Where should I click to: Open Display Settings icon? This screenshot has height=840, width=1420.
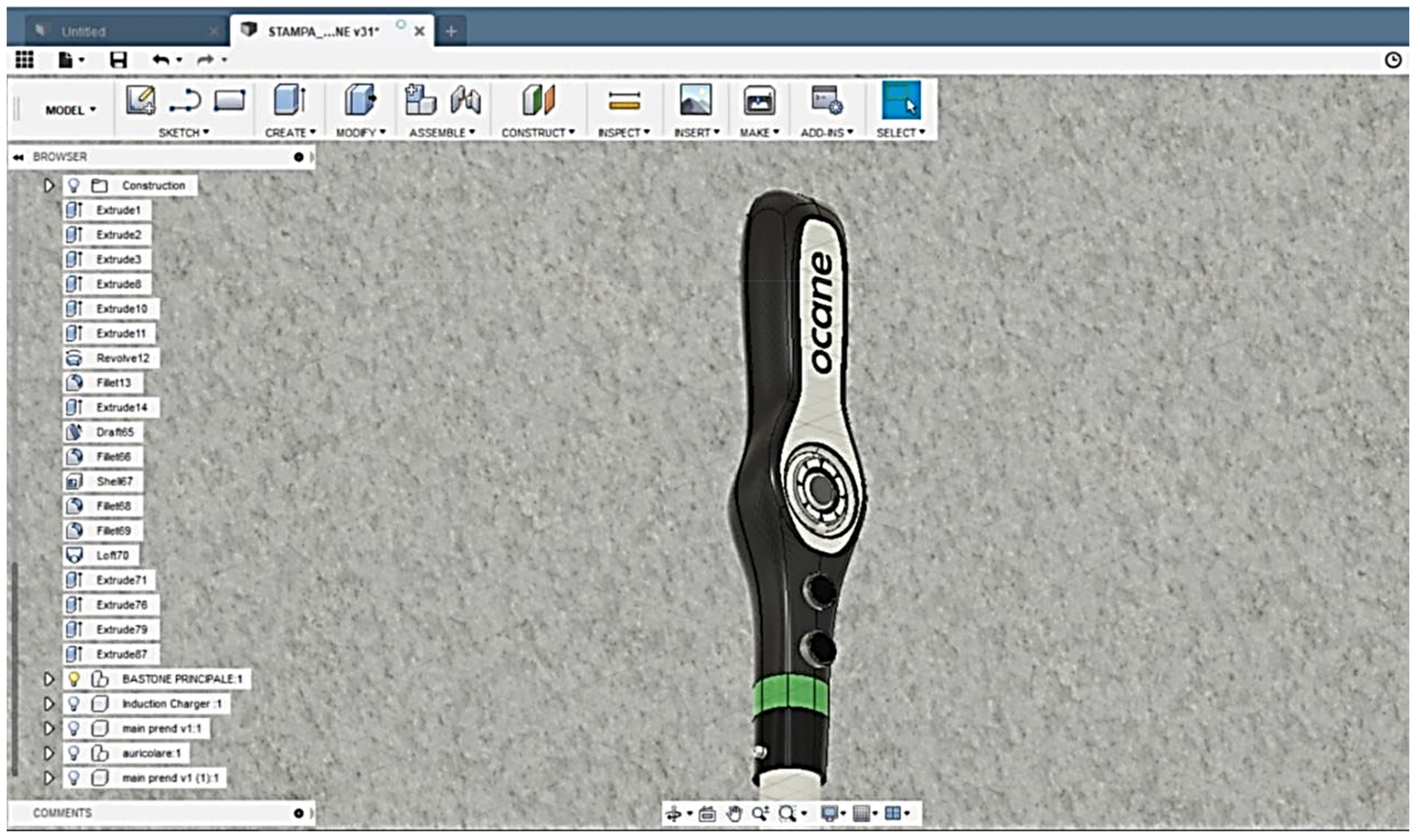(x=829, y=814)
